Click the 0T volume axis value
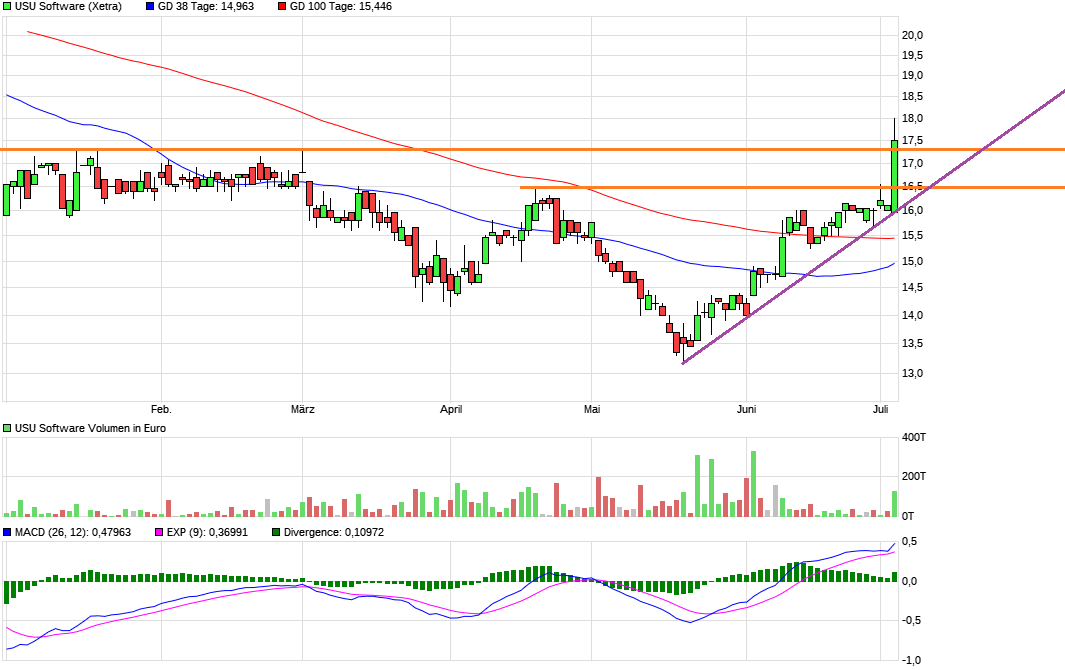Image resolution: width=1065 pixels, height=670 pixels. [x=908, y=516]
